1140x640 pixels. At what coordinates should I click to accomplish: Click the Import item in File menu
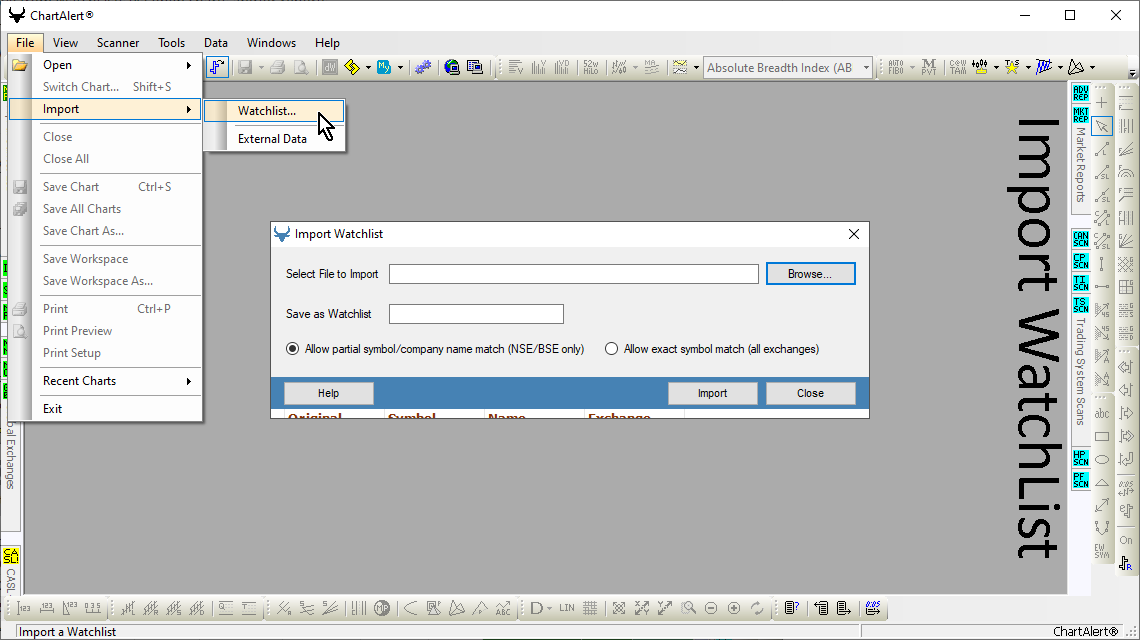point(105,109)
